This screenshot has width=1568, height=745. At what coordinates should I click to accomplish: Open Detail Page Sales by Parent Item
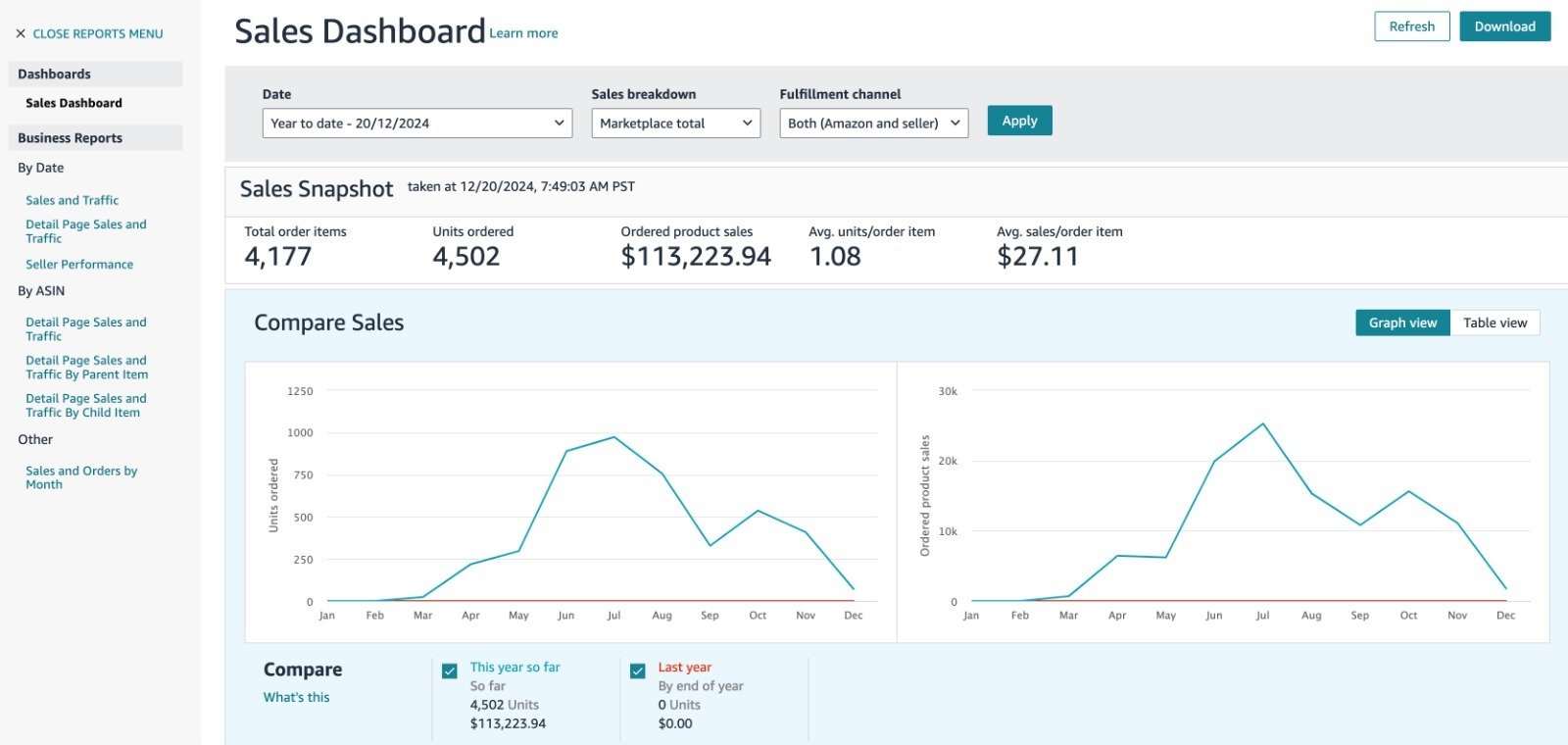86,368
